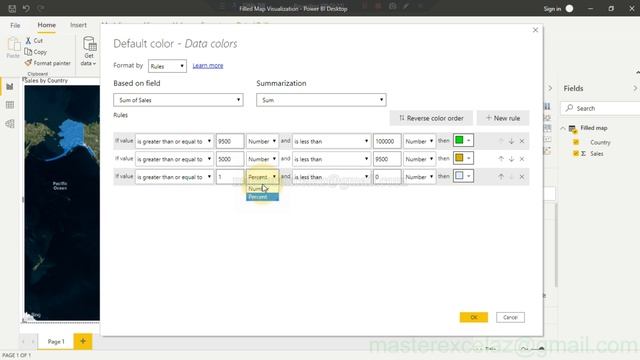Viewport: 640px width, 360px height.
Task: Click the Save icon in title bar
Action: coord(12,8)
